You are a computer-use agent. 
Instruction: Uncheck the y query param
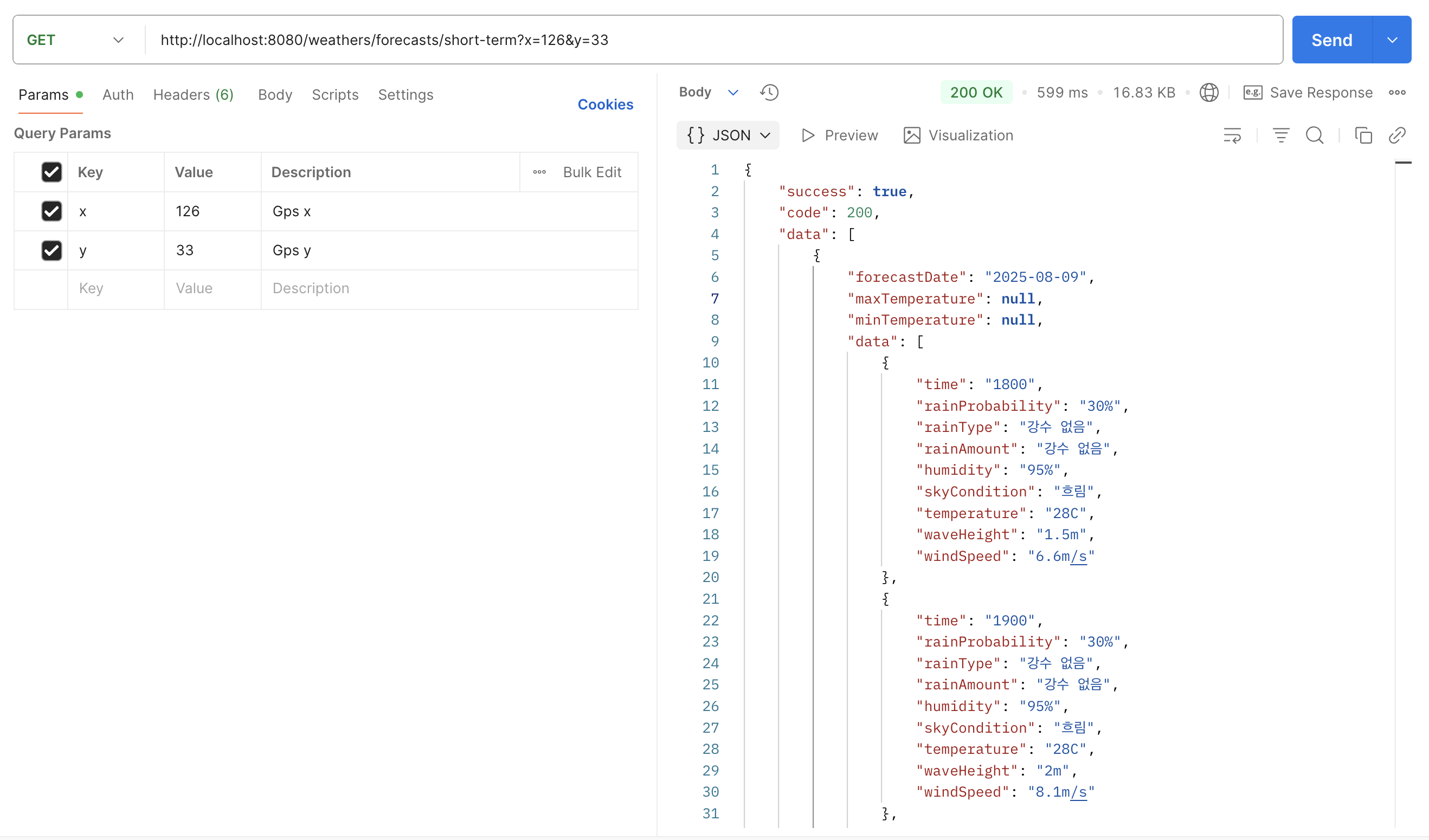pos(52,250)
